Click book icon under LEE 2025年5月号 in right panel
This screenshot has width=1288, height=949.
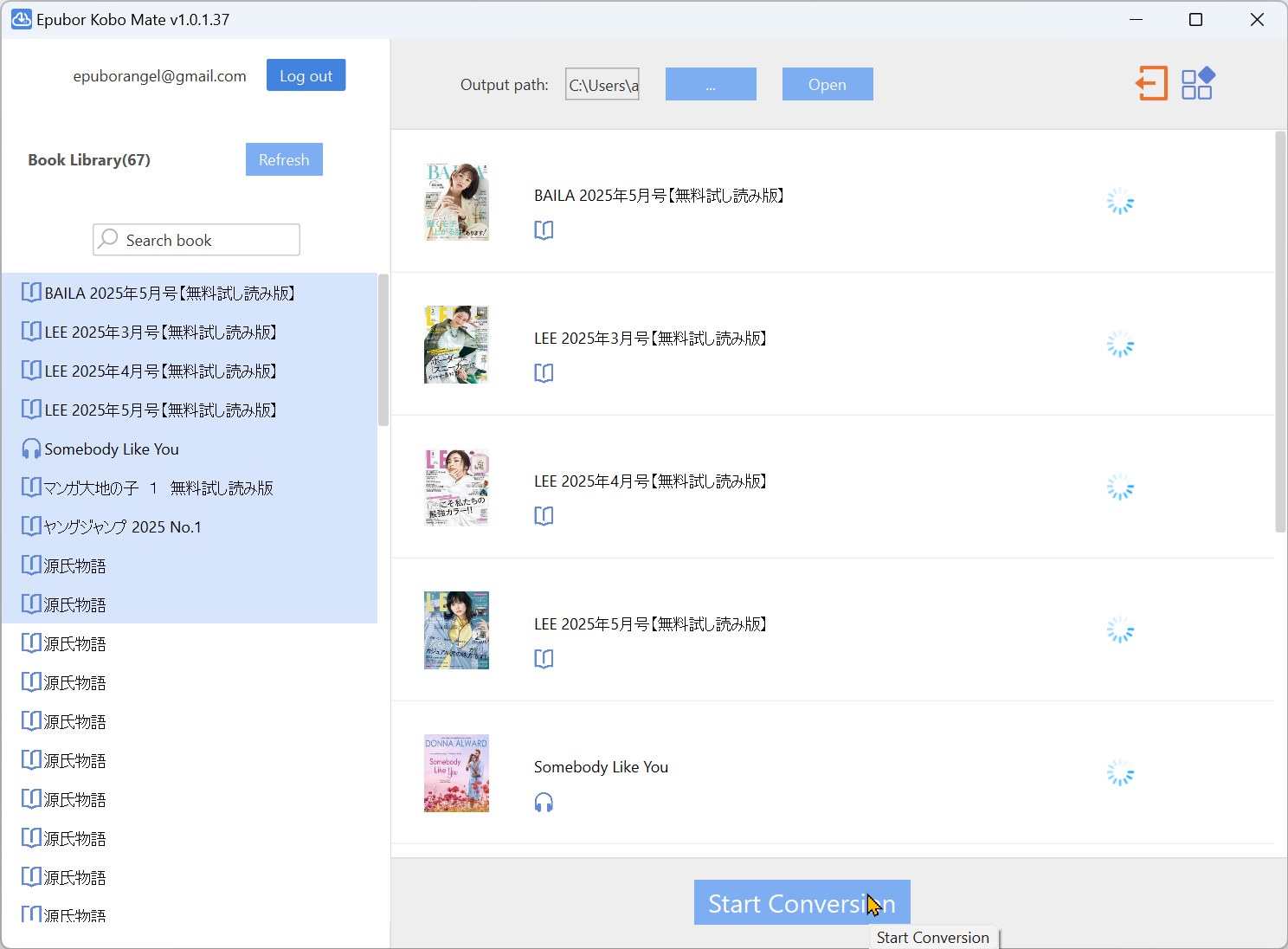544,659
